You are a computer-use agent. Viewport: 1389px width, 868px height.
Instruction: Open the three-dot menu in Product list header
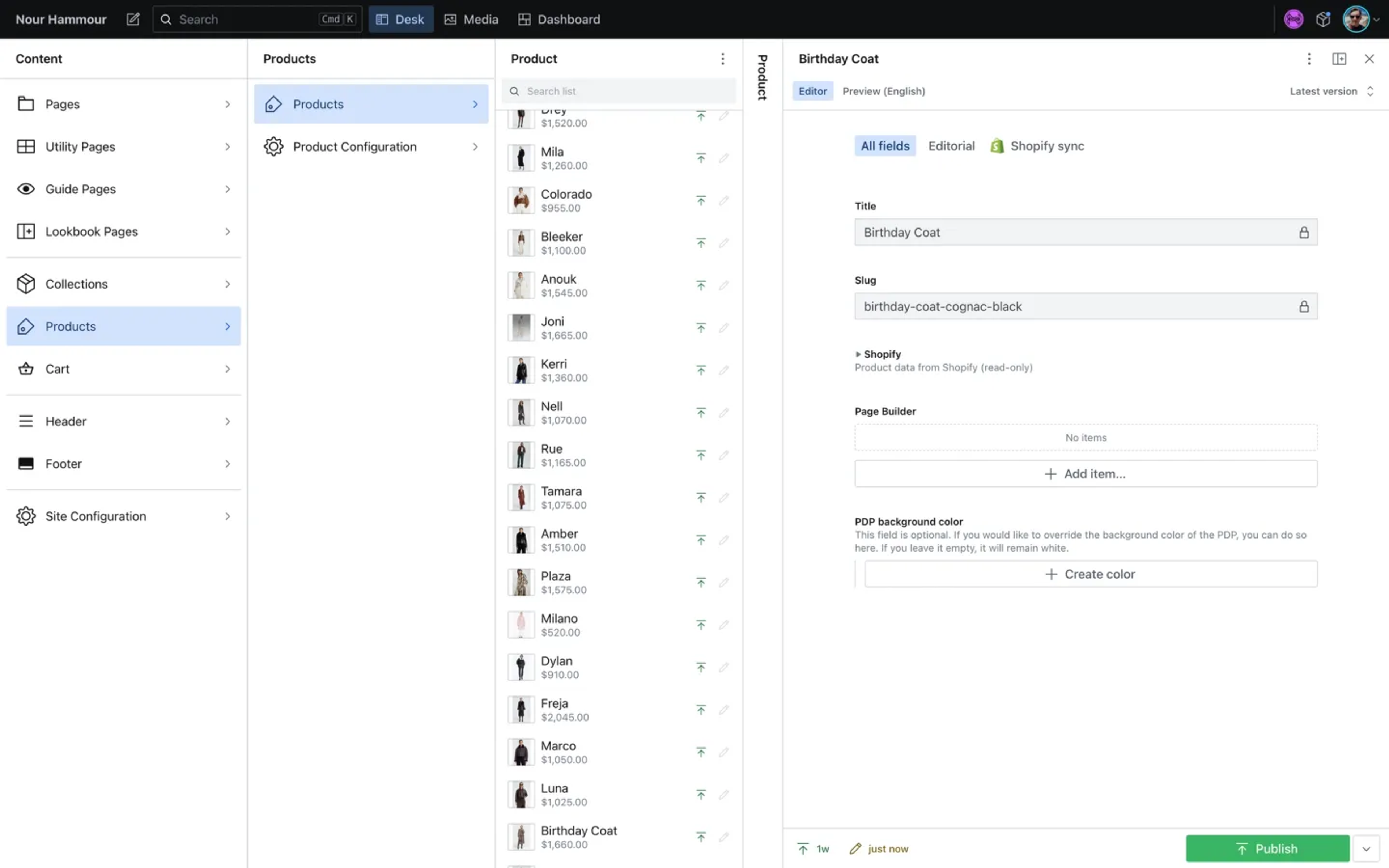pyautogui.click(x=723, y=59)
